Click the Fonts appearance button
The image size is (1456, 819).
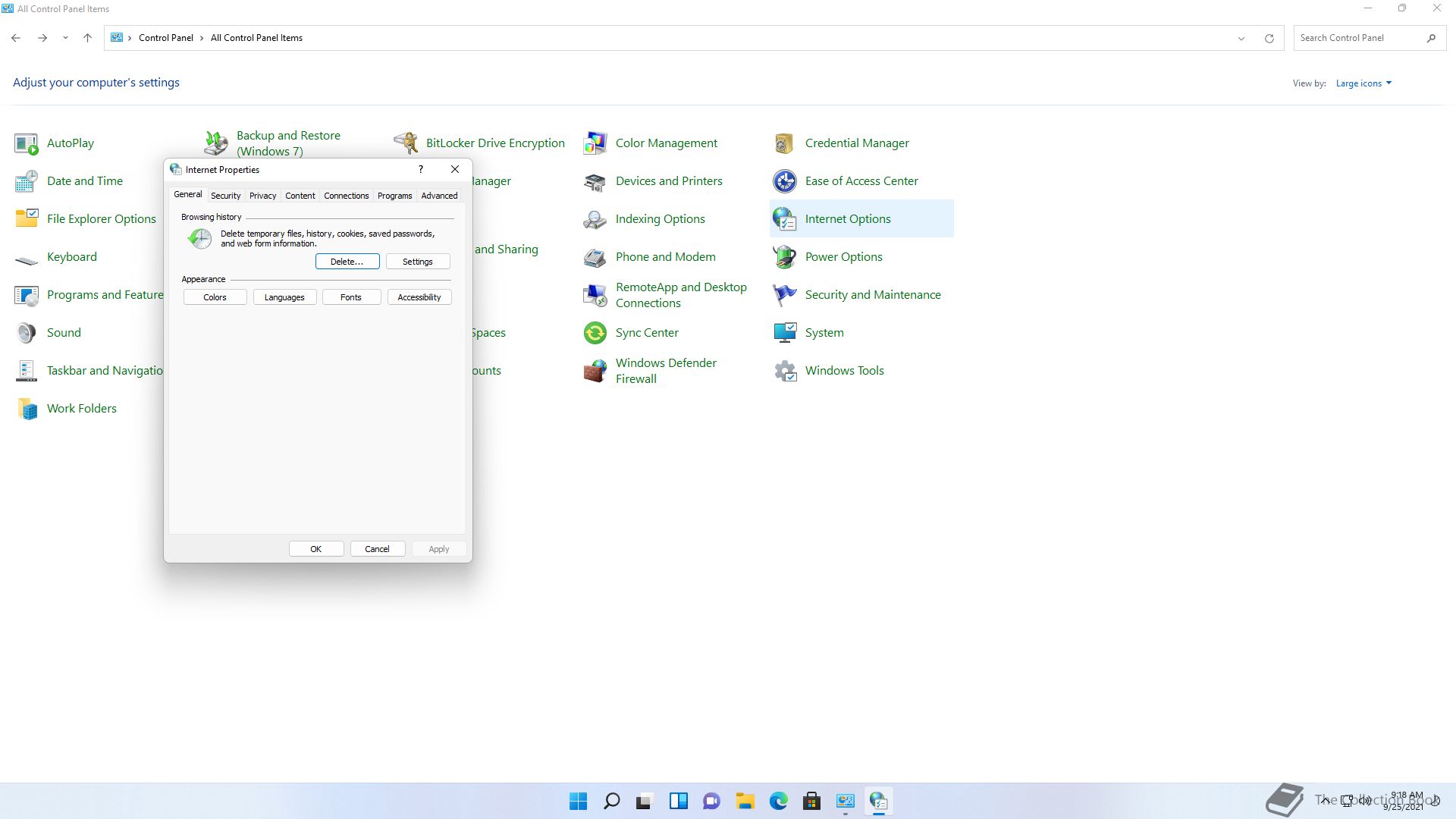[x=351, y=297]
